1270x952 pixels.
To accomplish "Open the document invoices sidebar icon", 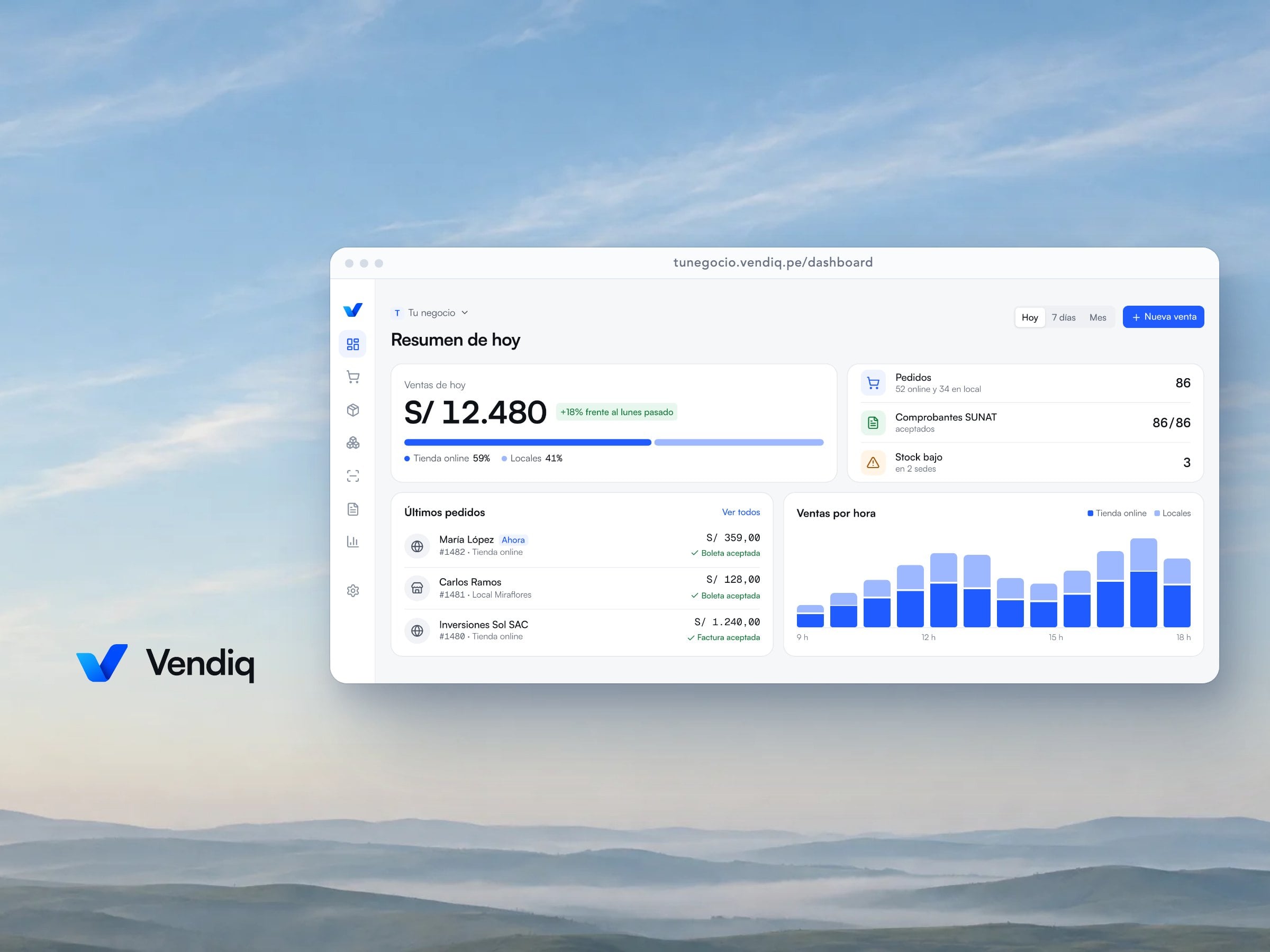I will pyautogui.click(x=352, y=509).
